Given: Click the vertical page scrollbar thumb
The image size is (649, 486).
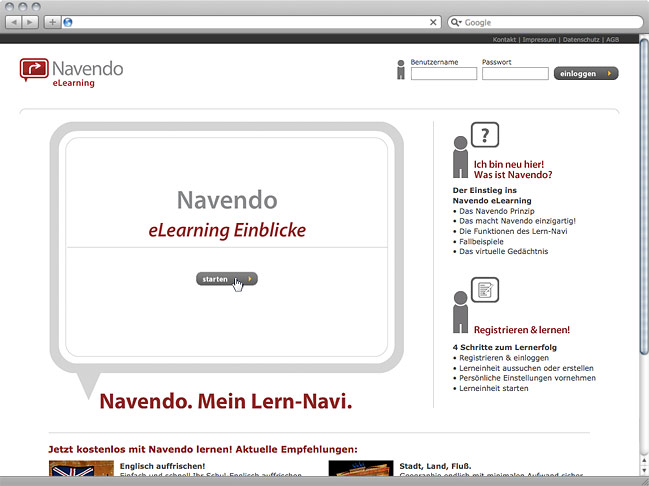Looking at the screenshot, I should [644, 196].
